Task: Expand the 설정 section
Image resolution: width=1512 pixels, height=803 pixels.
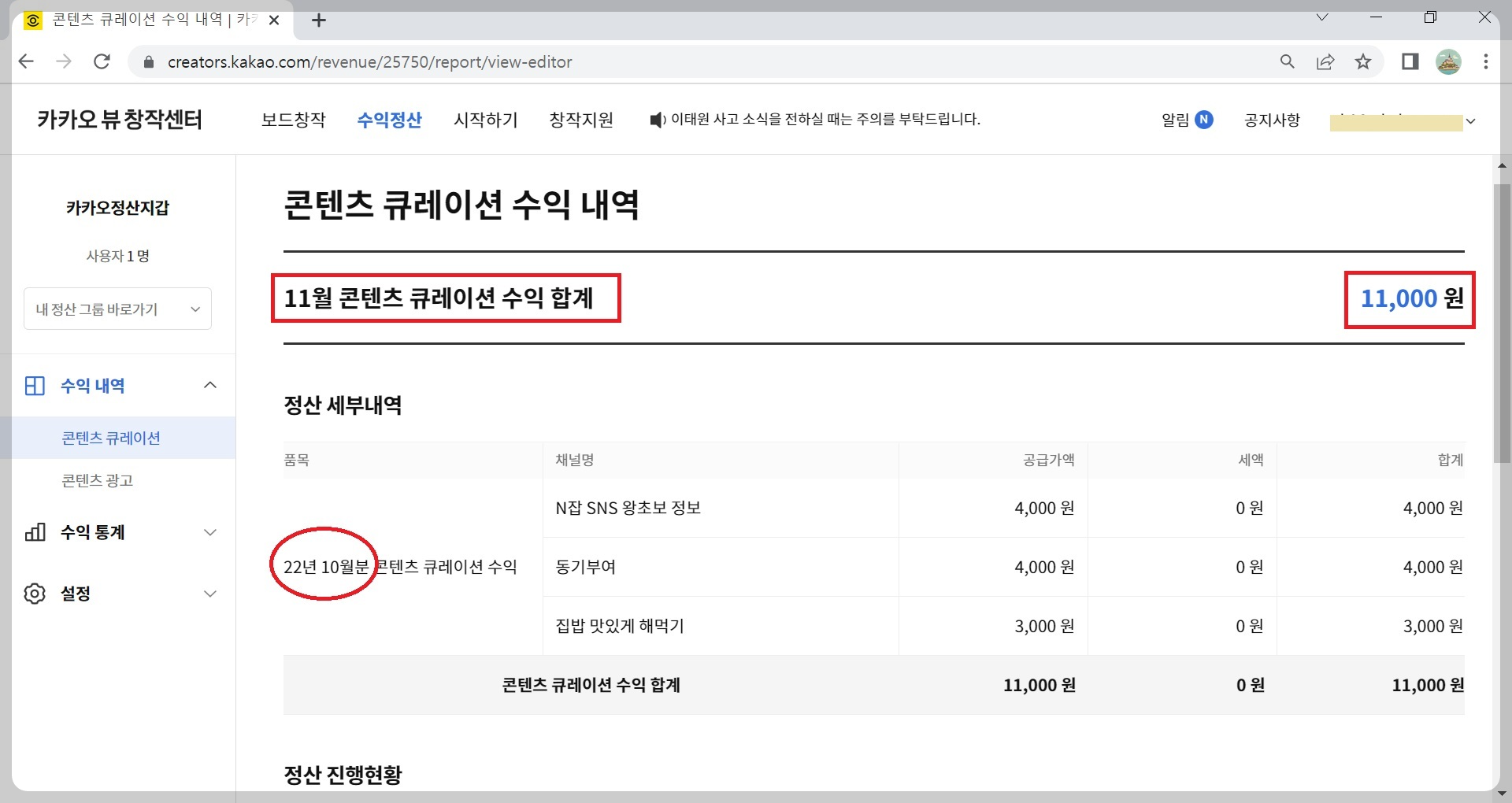Action: 210,594
